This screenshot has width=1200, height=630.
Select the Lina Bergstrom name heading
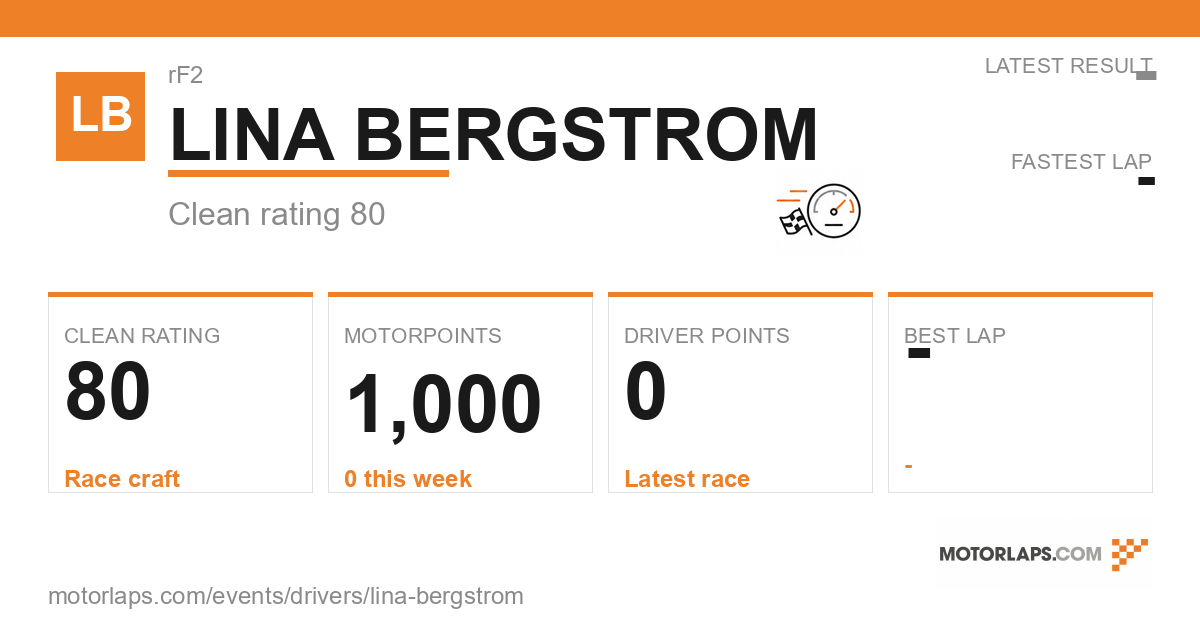pos(494,135)
